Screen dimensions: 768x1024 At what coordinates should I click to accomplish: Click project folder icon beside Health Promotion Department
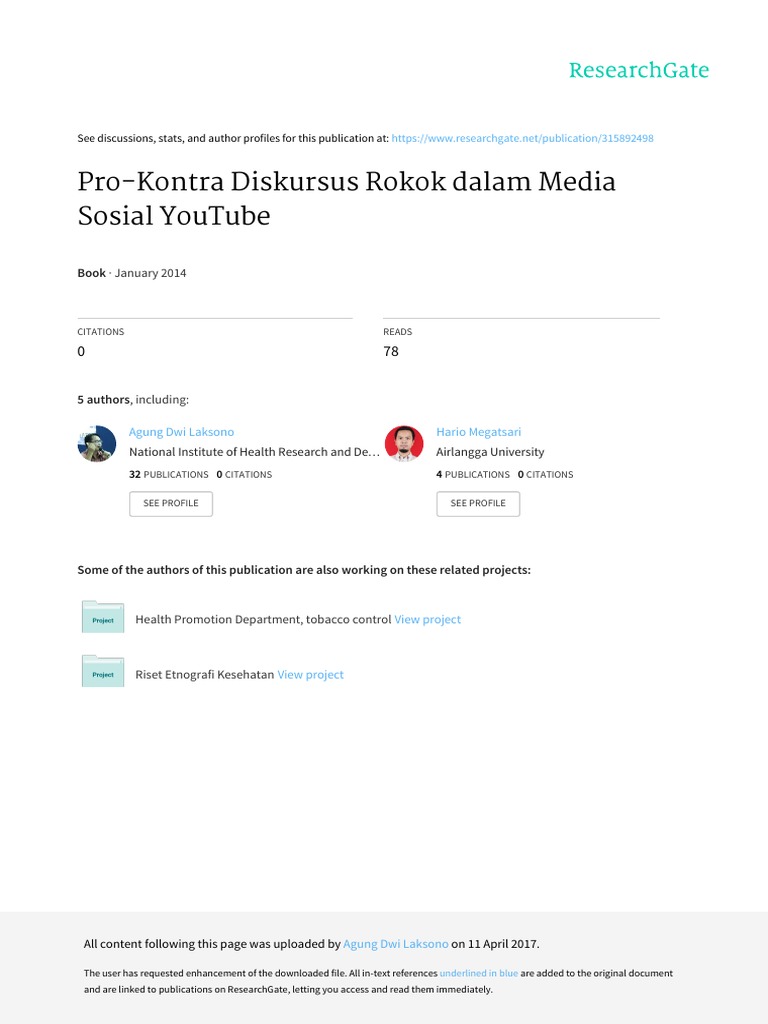click(103, 617)
